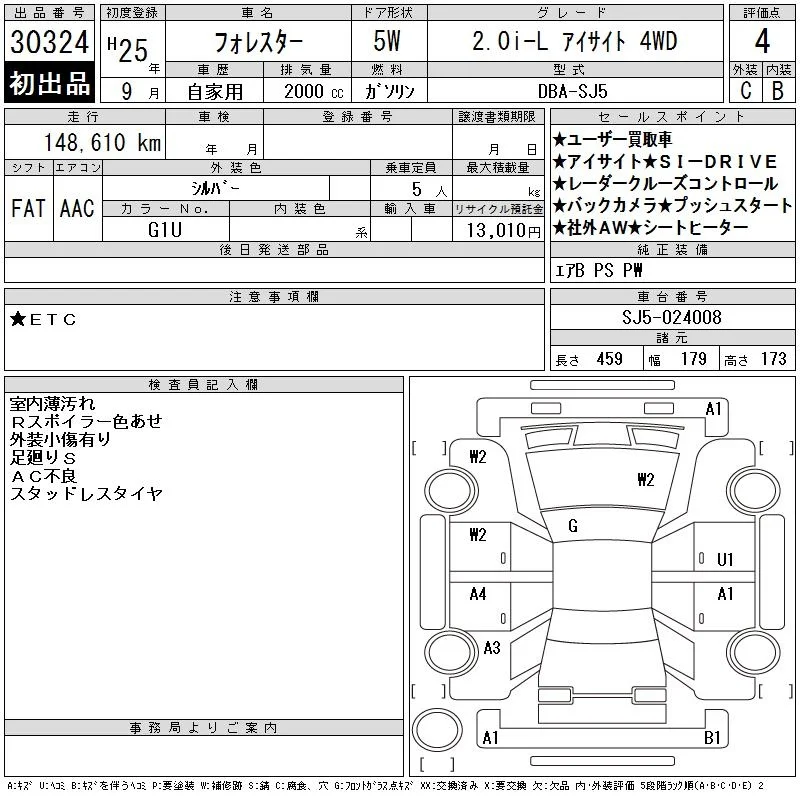Click the overall grade score 4

[762, 41]
